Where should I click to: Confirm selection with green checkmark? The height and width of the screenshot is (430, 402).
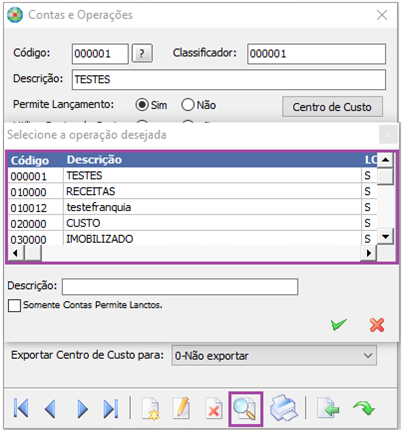tap(339, 324)
